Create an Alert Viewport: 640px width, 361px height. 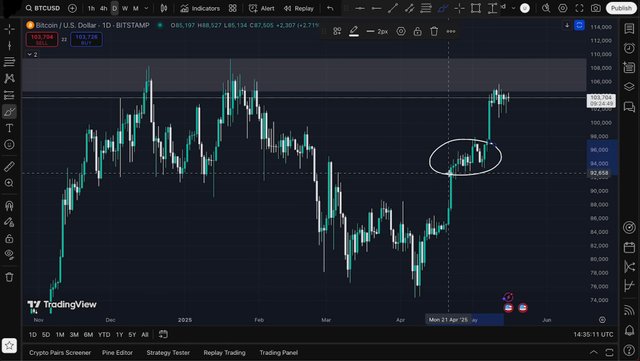click(262, 8)
